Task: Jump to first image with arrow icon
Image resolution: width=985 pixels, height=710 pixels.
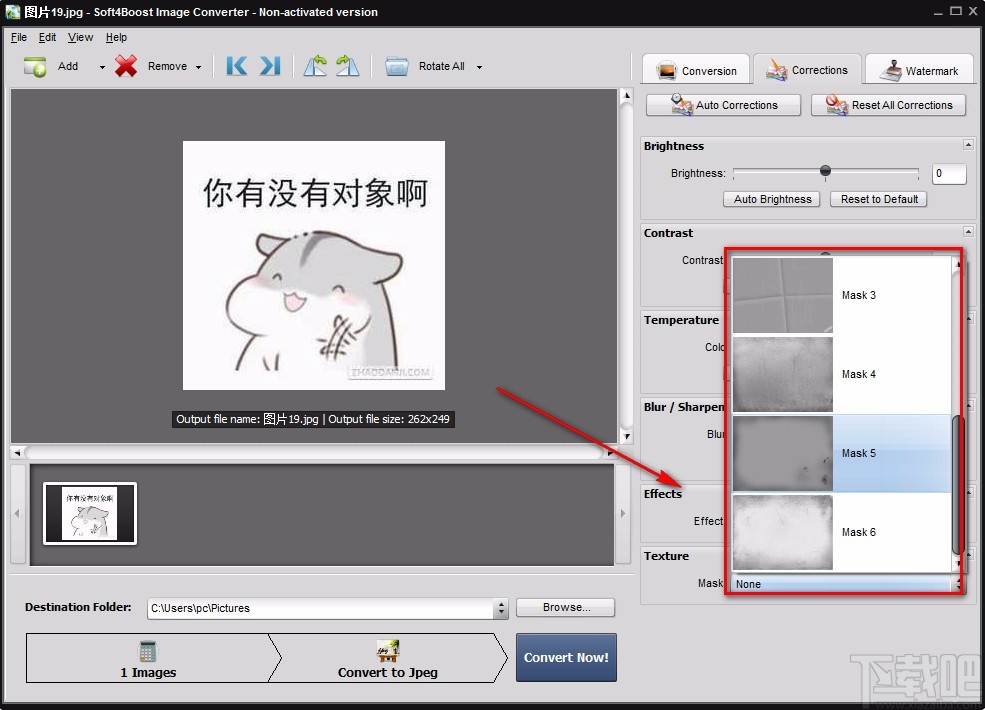Action: tap(236, 66)
